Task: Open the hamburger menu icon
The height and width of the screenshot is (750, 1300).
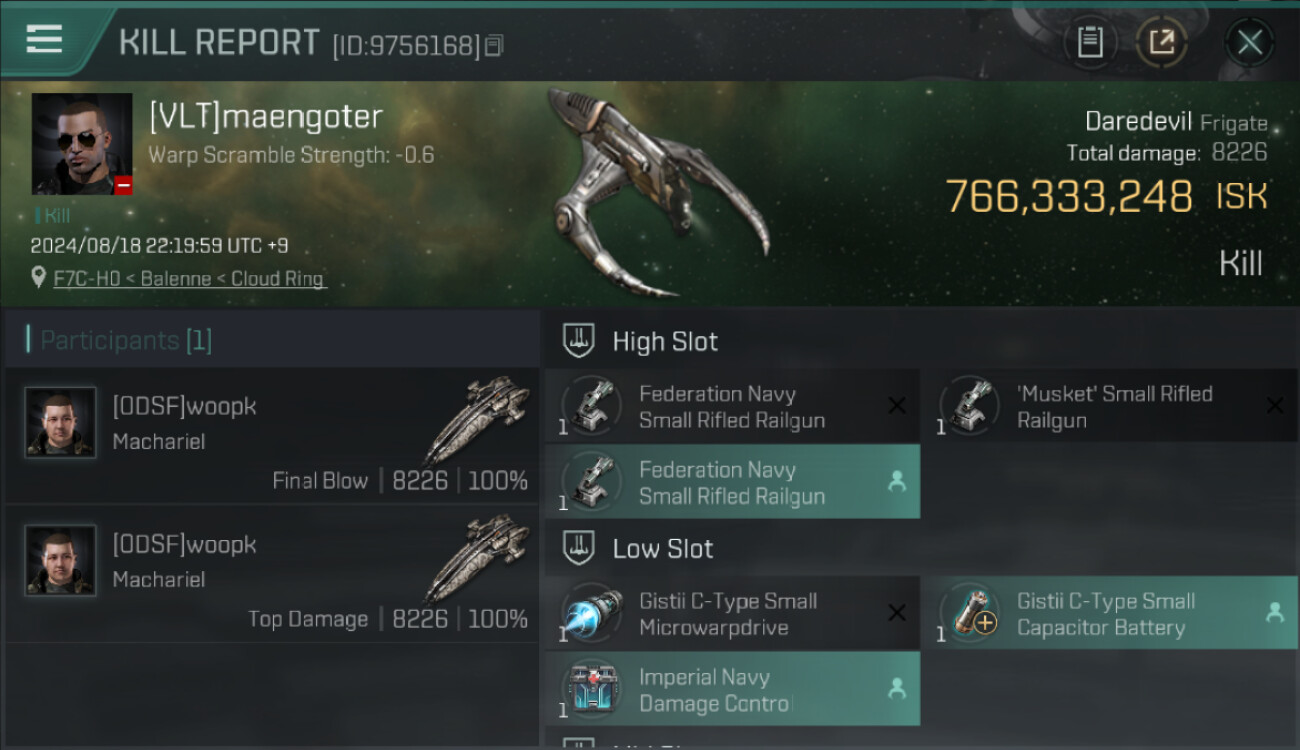Action: pyautogui.click(x=45, y=39)
